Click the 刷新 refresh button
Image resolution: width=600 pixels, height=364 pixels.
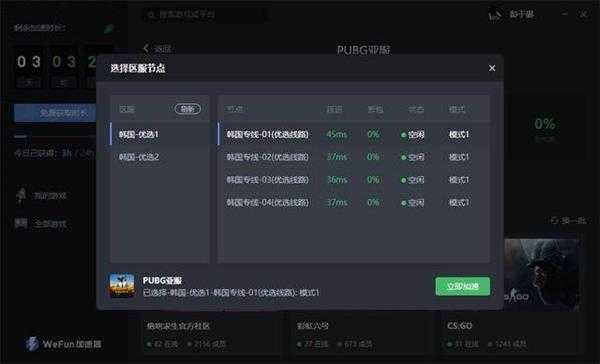point(188,109)
